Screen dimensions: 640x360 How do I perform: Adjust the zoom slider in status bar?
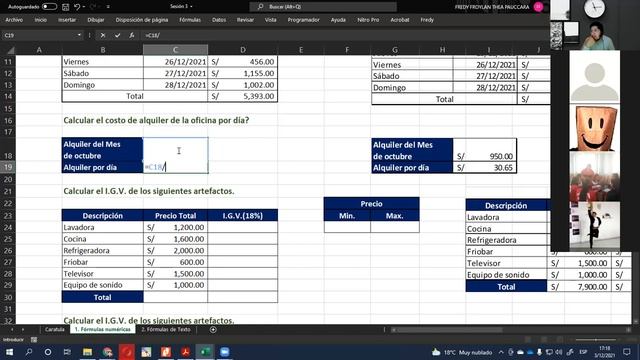point(595,340)
